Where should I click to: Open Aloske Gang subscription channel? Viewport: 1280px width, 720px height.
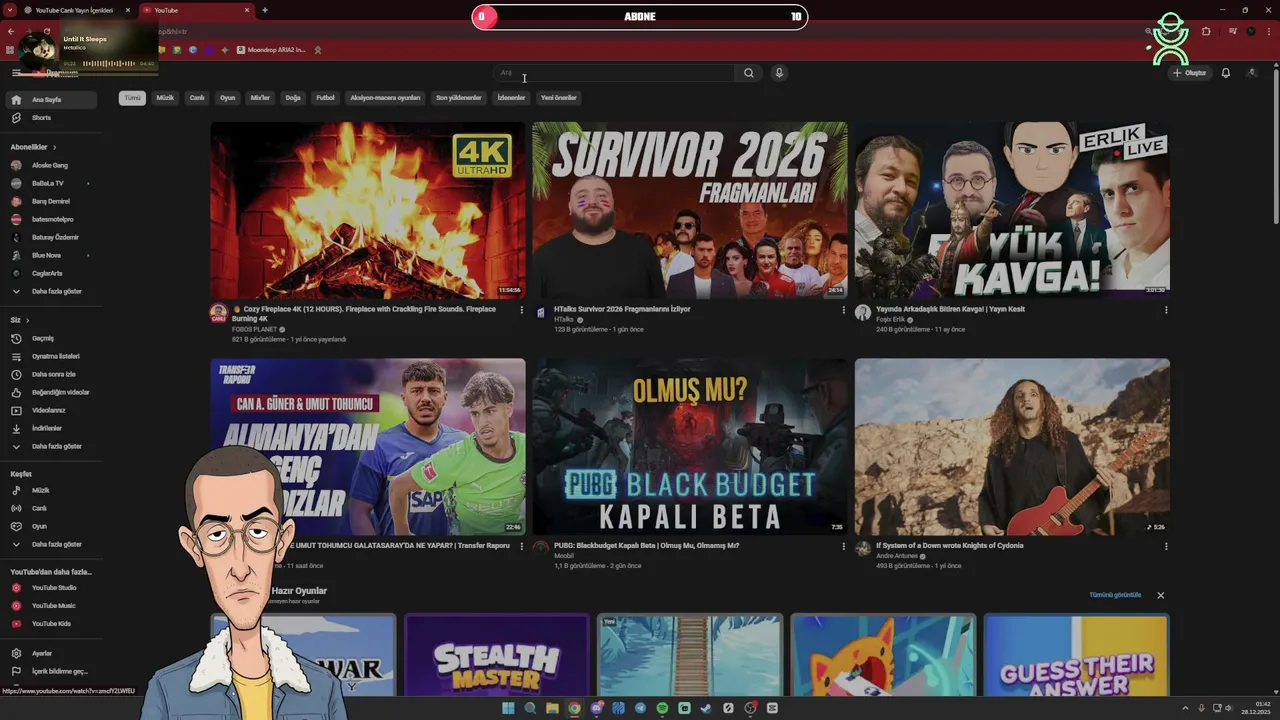pos(50,165)
